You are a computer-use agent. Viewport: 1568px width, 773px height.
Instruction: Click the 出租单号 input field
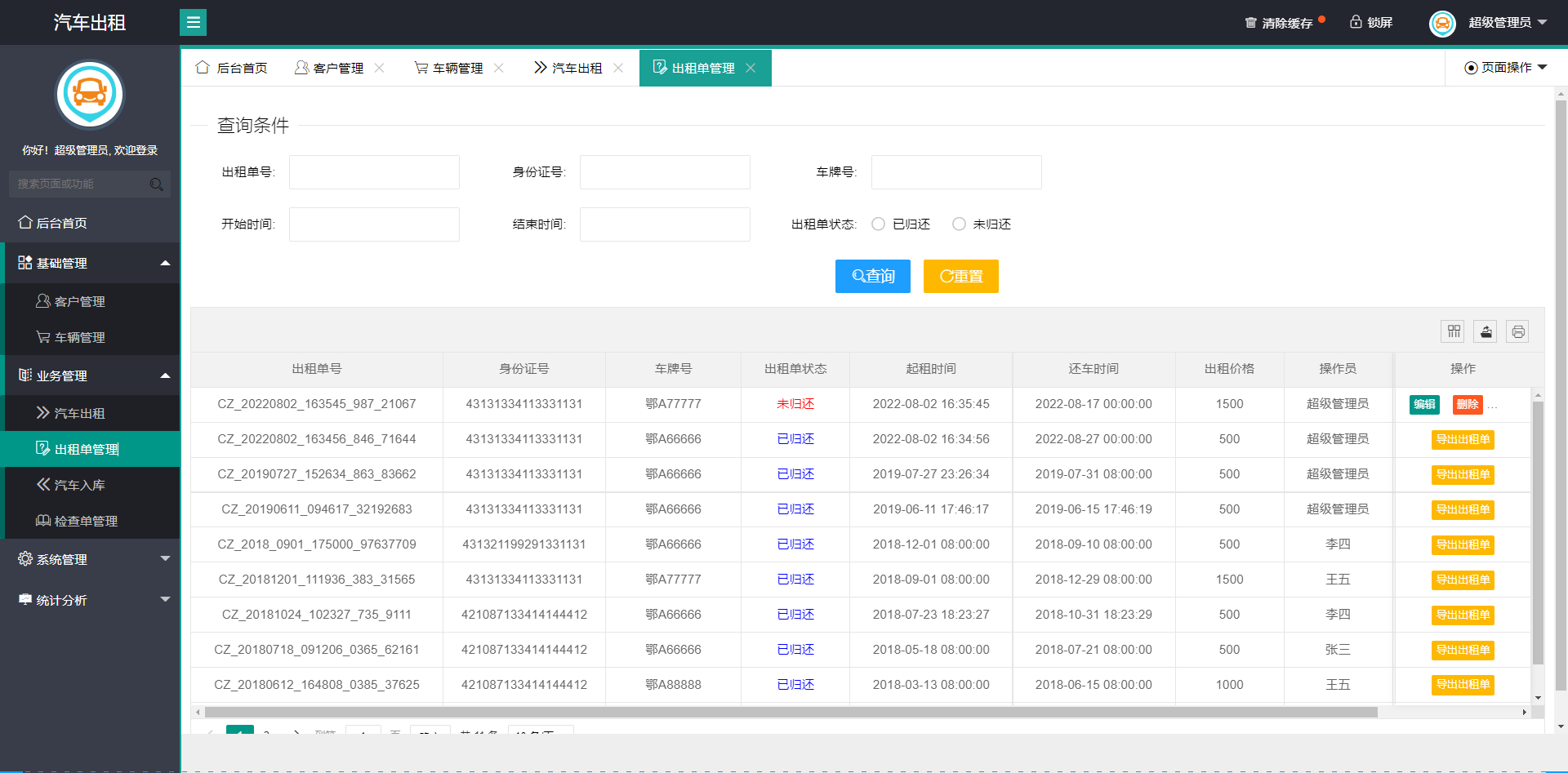click(374, 172)
